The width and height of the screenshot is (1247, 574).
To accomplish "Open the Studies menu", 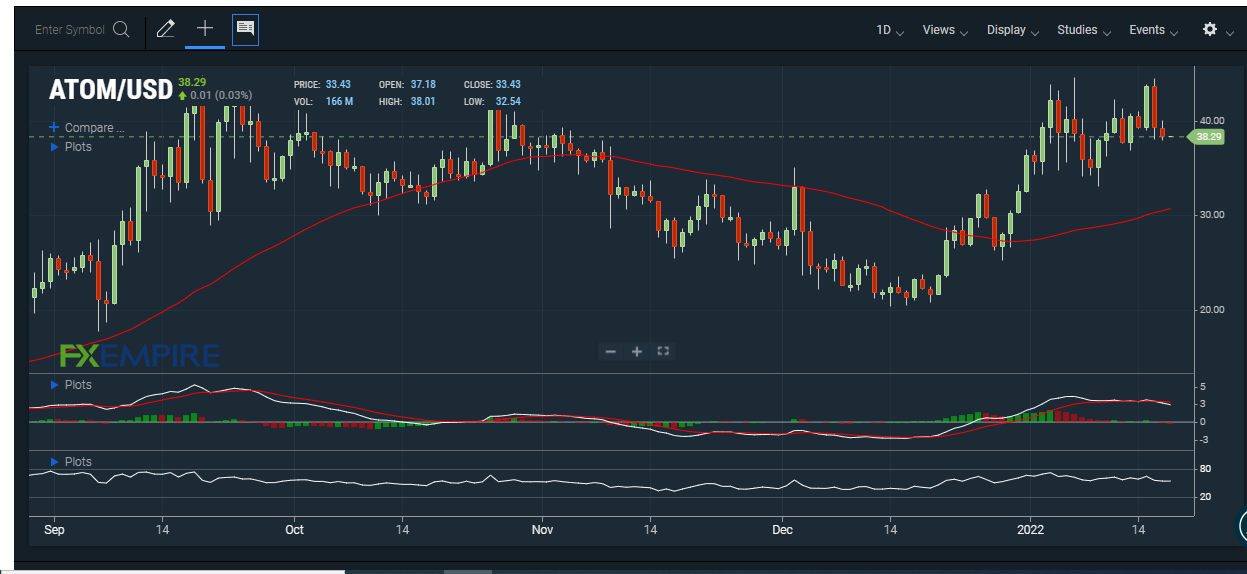I will tap(1084, 30).
